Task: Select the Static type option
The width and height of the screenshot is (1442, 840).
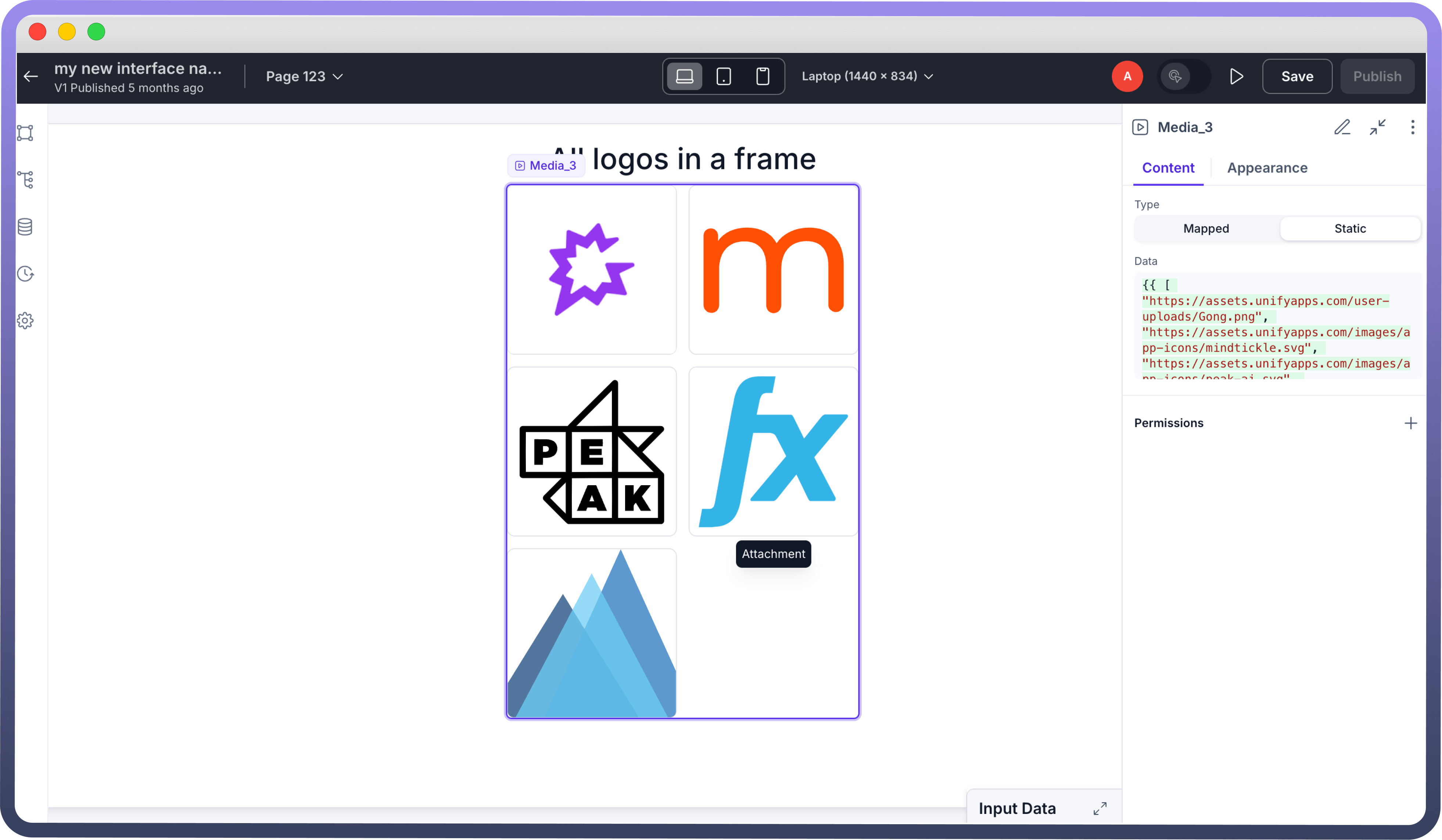Action: click(1350, 229)
